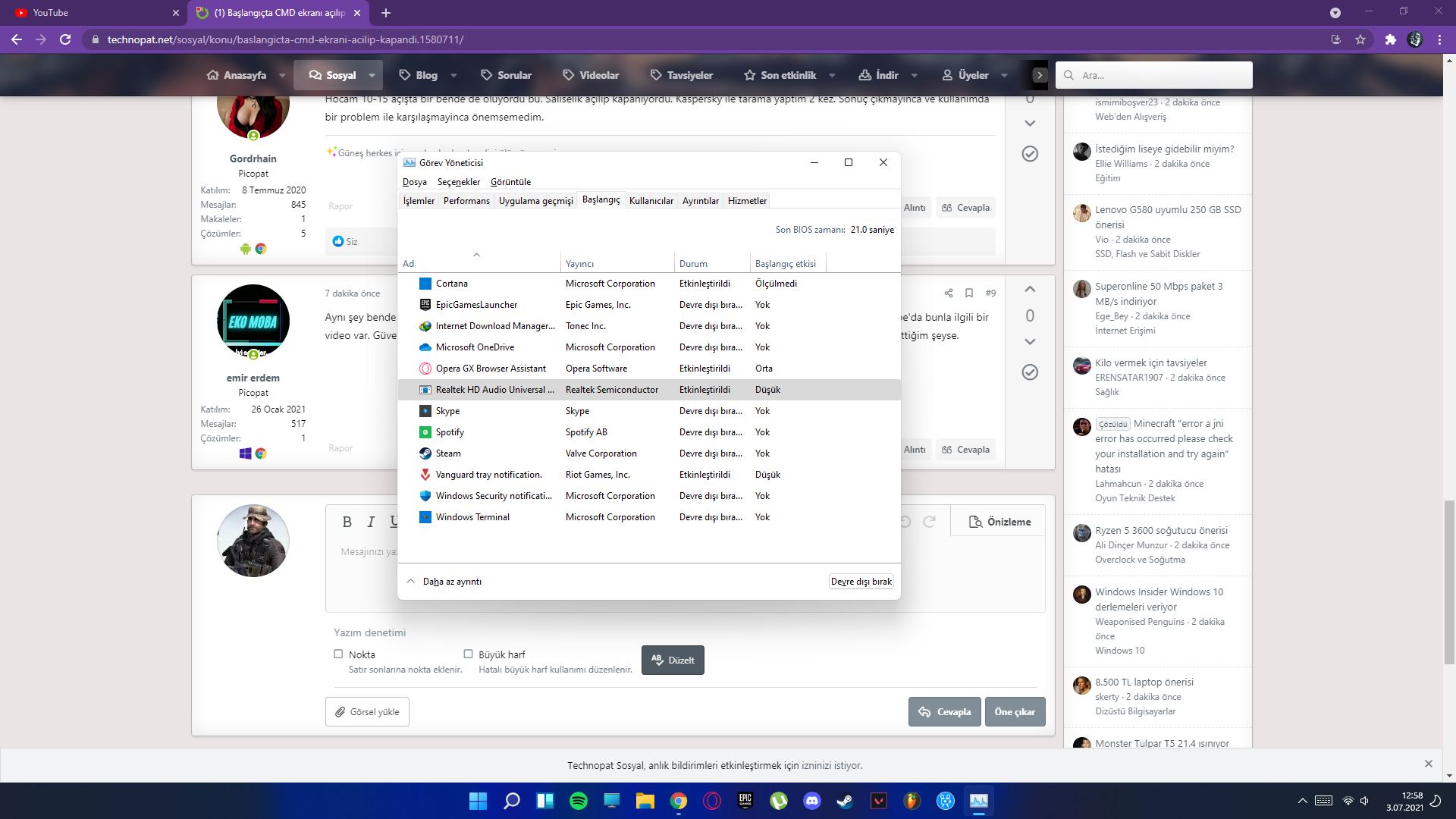
Task: Expand the Sosyal nav dropdown arrow
Action: coord(372,76)
